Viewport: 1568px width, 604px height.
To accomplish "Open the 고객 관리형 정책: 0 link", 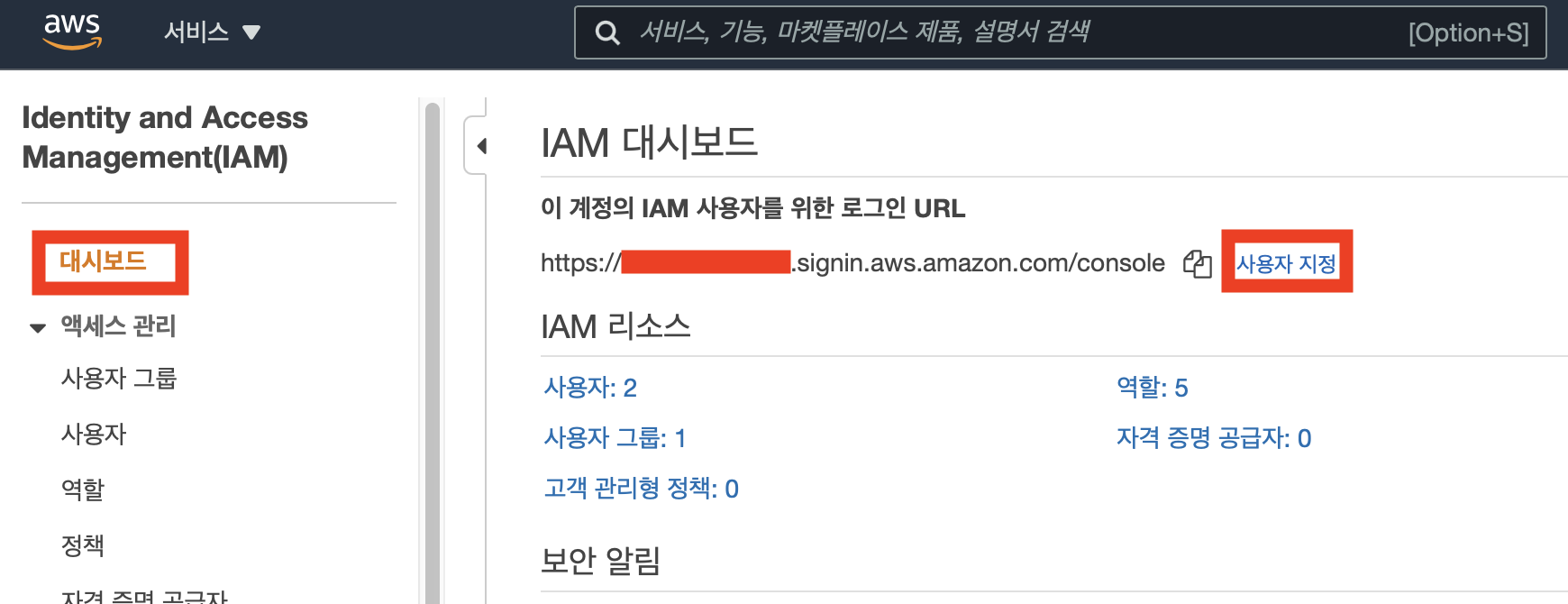I will (x=641, y=489).
